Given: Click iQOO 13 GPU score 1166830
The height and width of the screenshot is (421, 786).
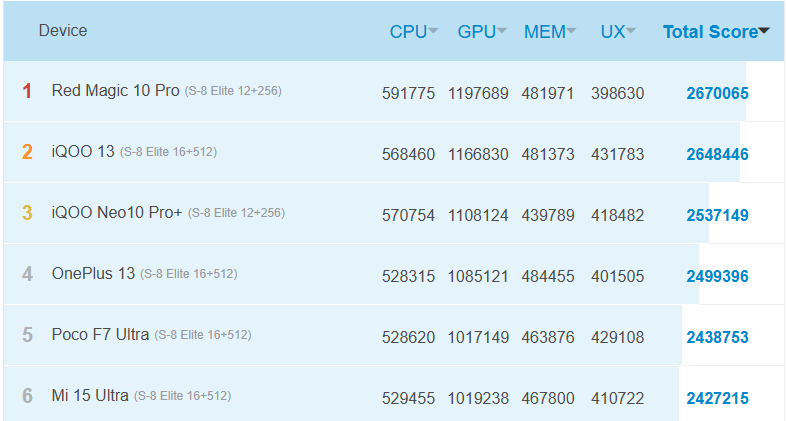Looking at the screenshot, I should click(x=478, y=154).
